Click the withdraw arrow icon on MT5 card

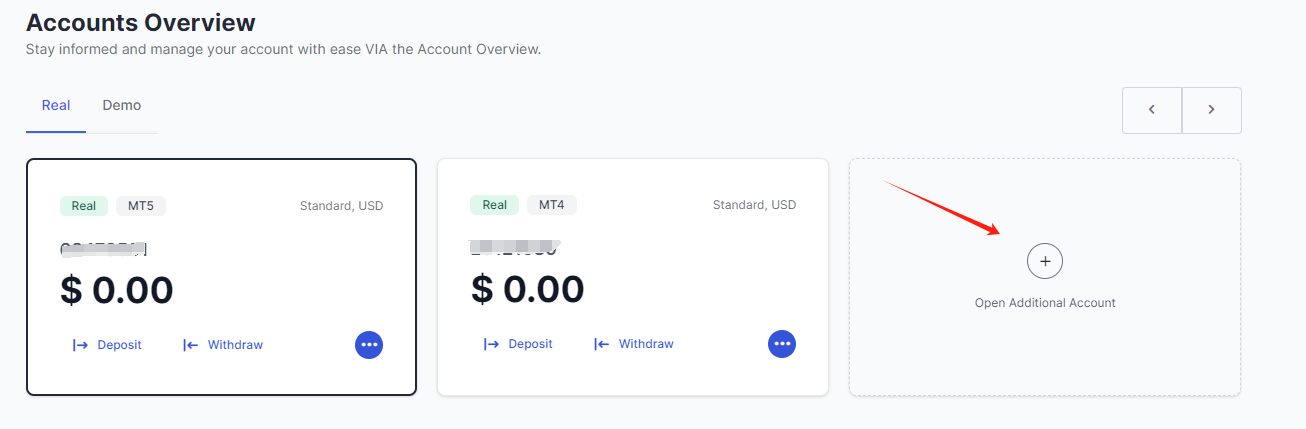191,345
